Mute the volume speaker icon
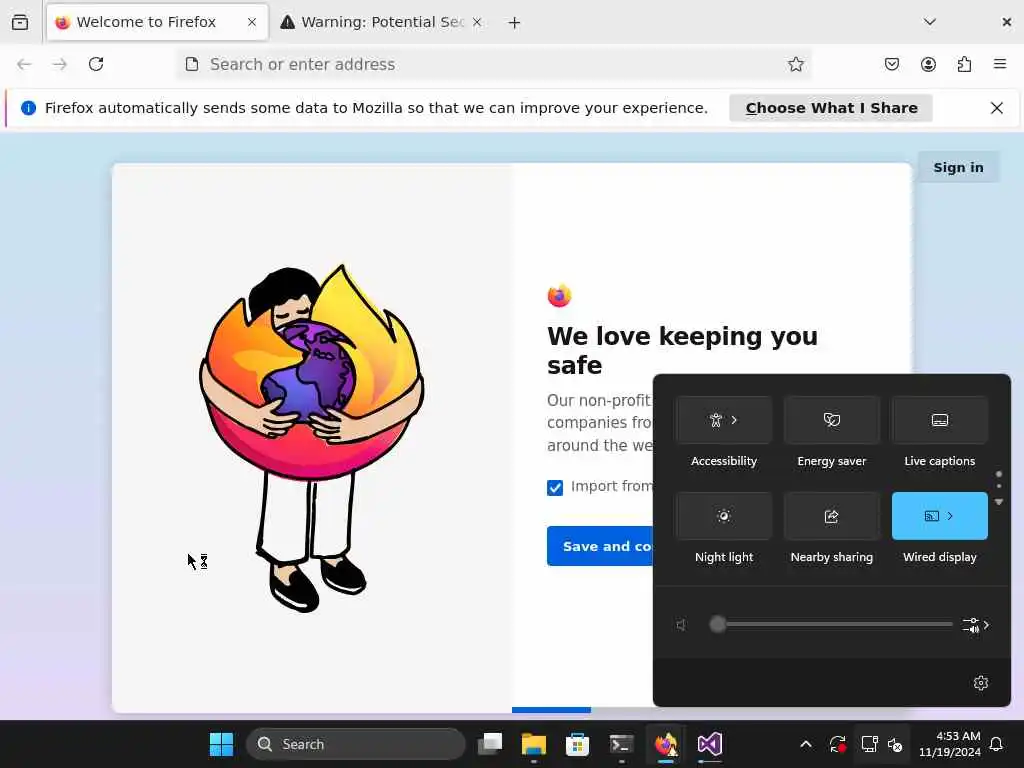The image size is (1024, 768). [681, 625]
